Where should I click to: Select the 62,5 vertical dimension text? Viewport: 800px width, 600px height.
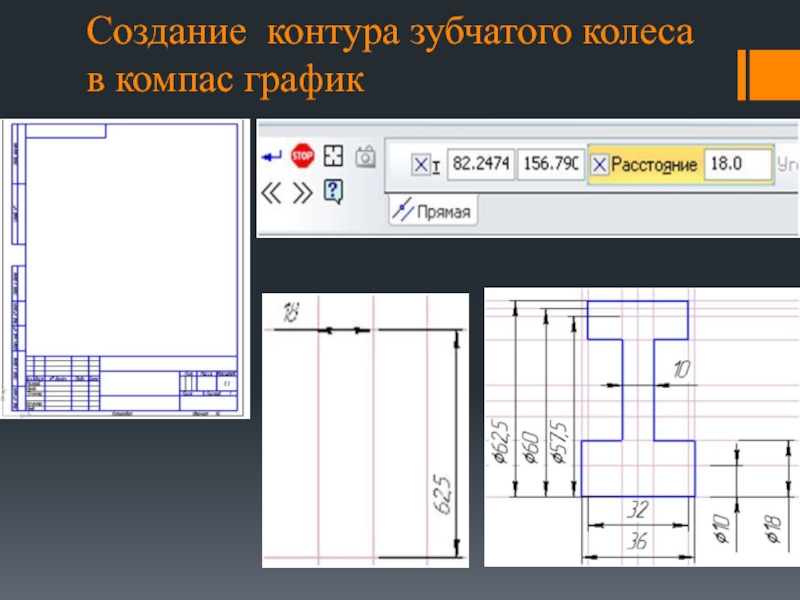[442, 495]
